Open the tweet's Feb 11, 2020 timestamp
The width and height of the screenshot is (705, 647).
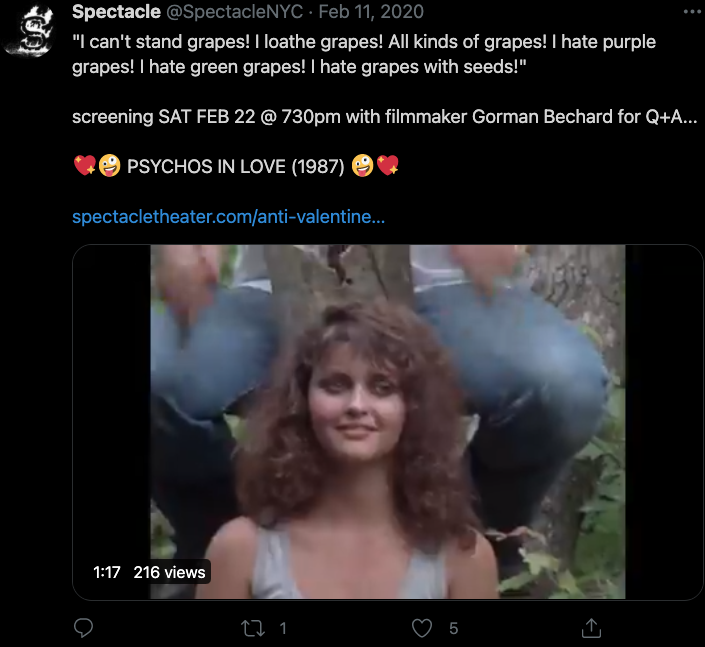[371, 12]
